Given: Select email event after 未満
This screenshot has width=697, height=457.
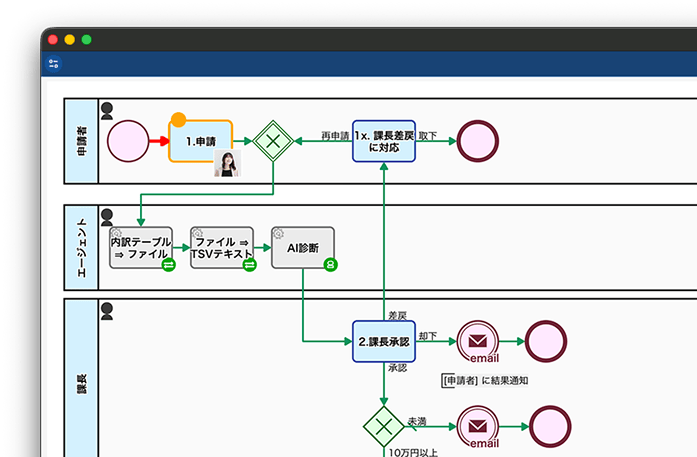Looking at the screenshot, I should tap(478, 427).
